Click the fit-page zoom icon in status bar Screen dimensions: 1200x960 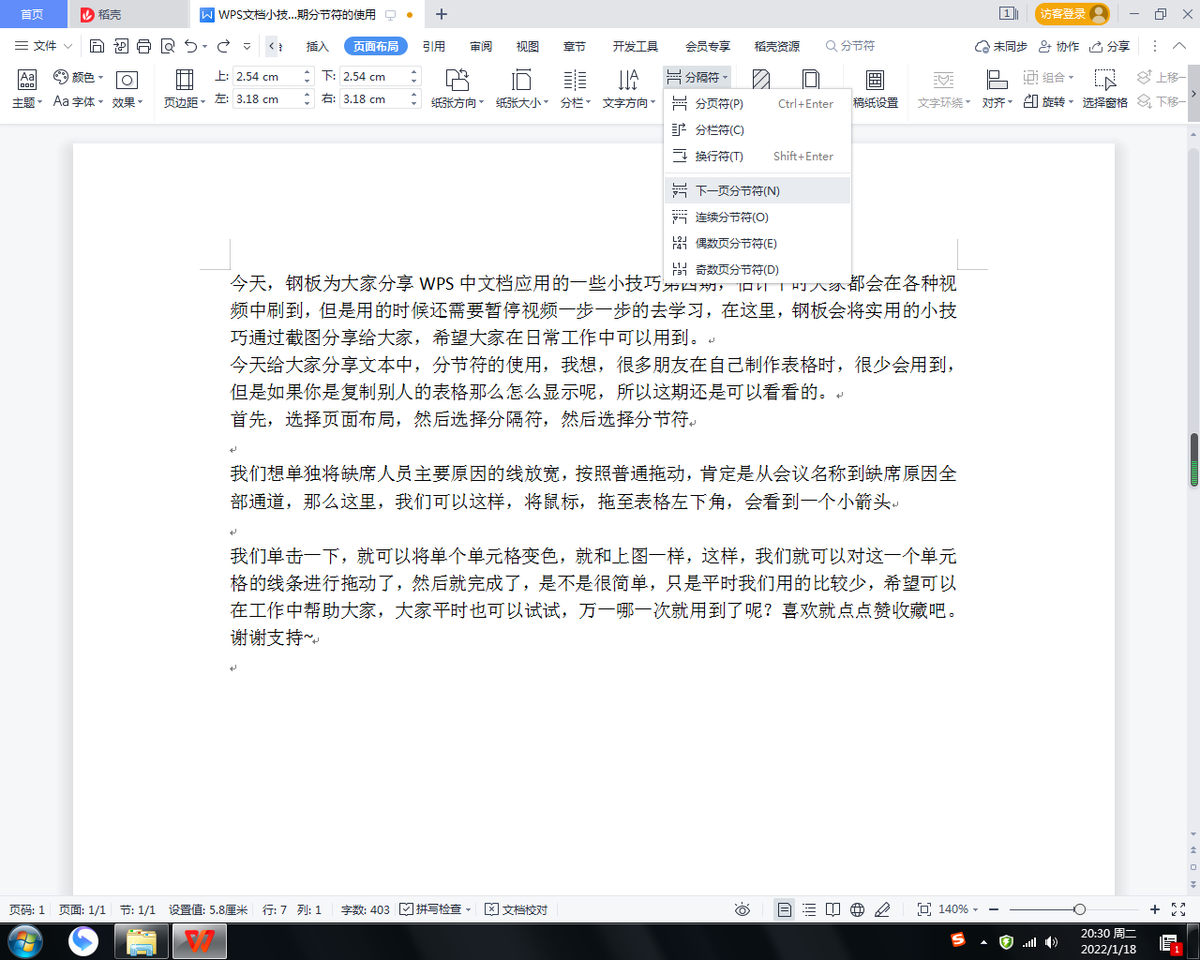[924, 909]
